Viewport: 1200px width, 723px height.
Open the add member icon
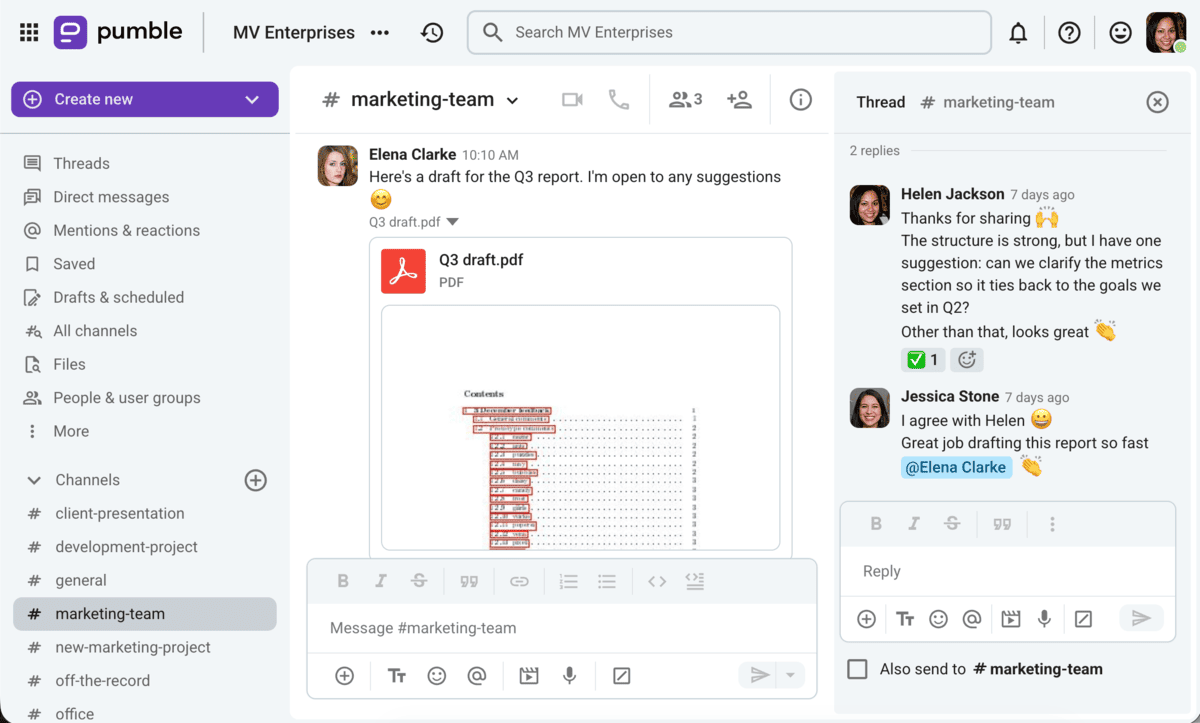[739, 100]
